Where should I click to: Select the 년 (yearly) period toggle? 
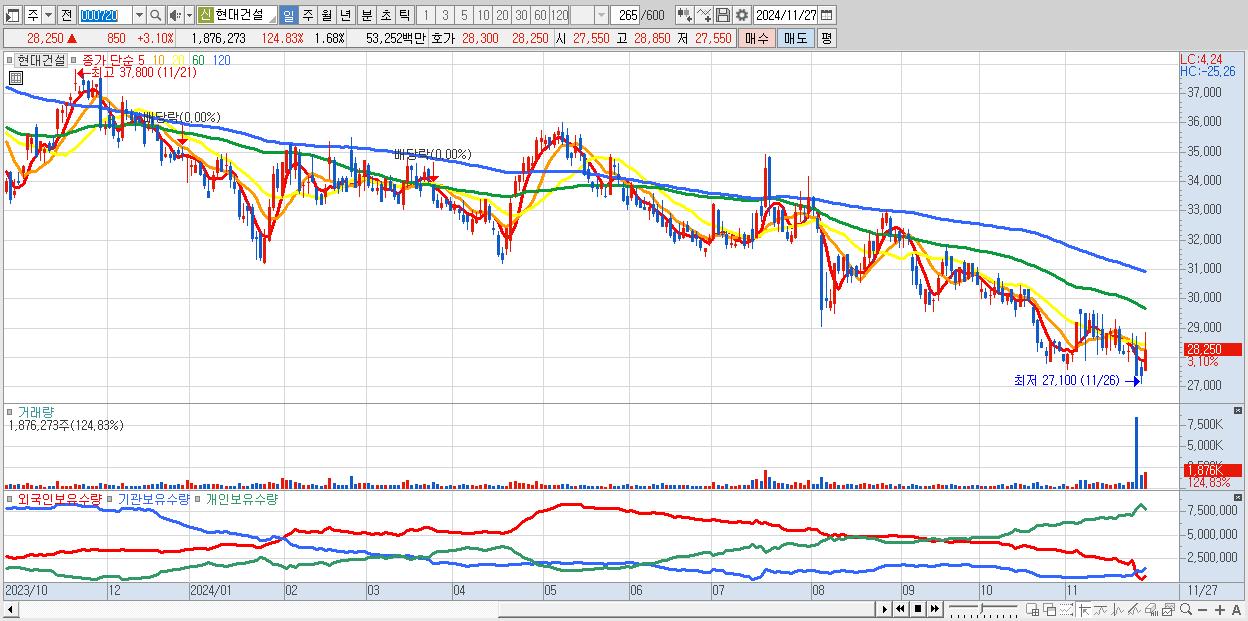tap(345, 15)
